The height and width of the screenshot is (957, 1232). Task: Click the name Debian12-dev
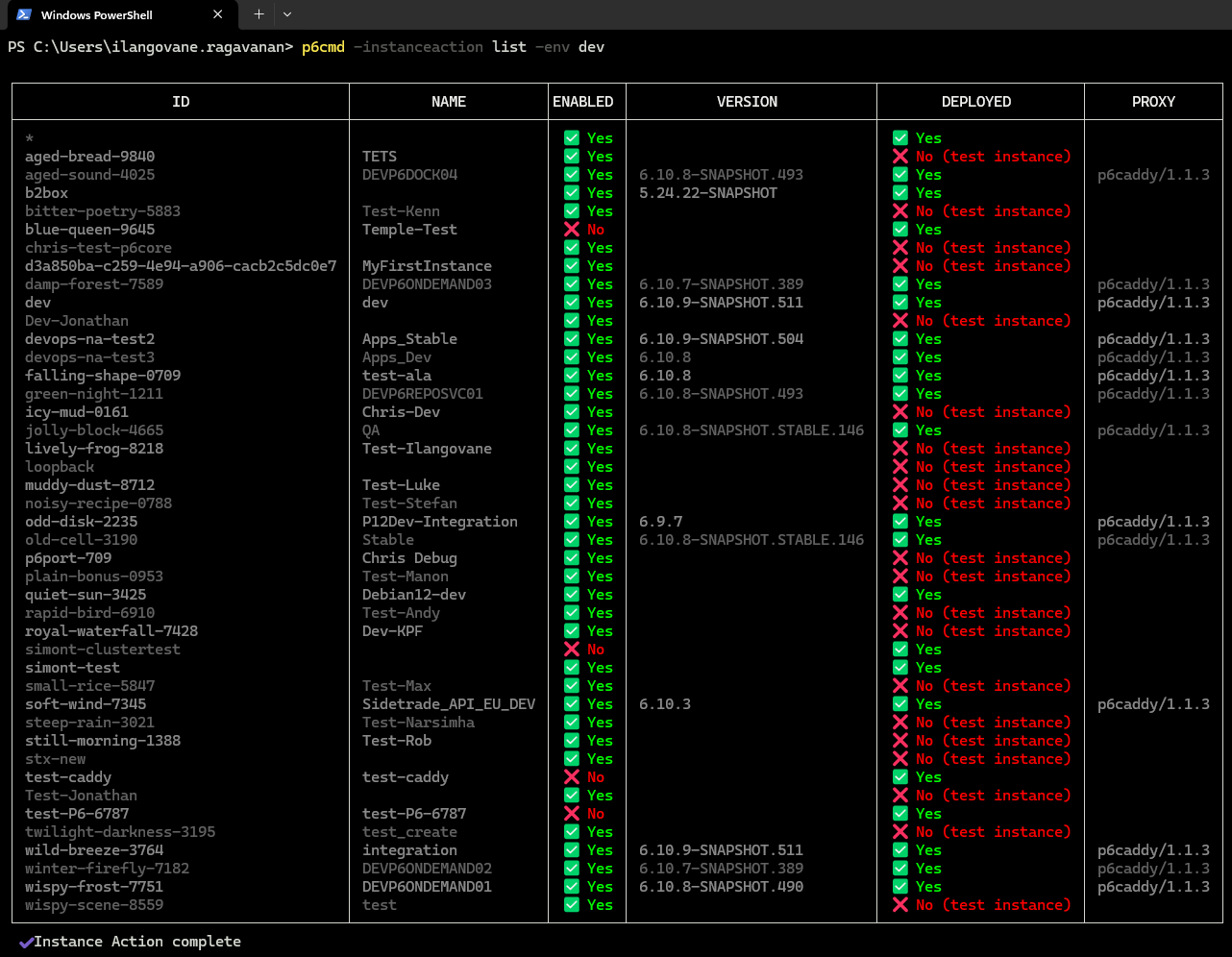coord(414,595)
